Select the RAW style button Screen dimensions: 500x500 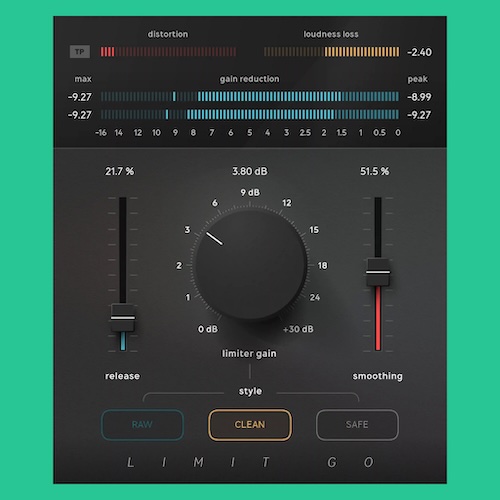coord(142,425)
